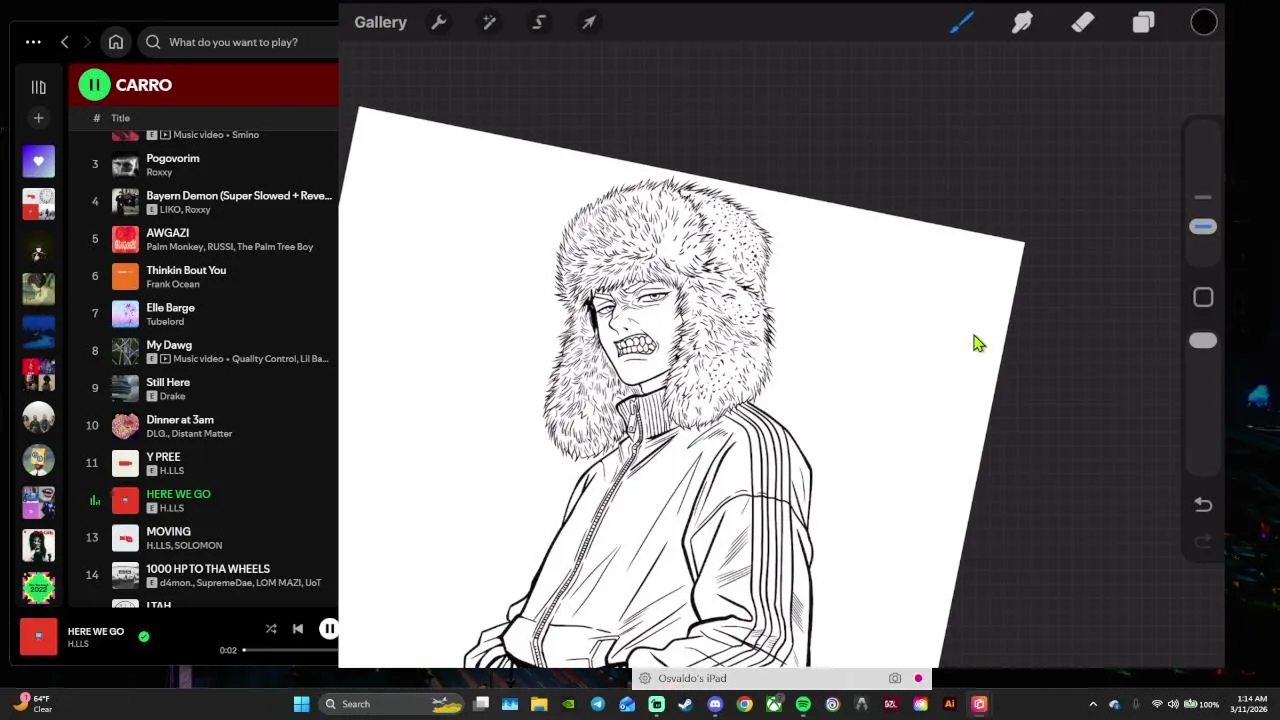Open Discord from the taskbar
1280x720 pixels.
click(x=715, y=704)
